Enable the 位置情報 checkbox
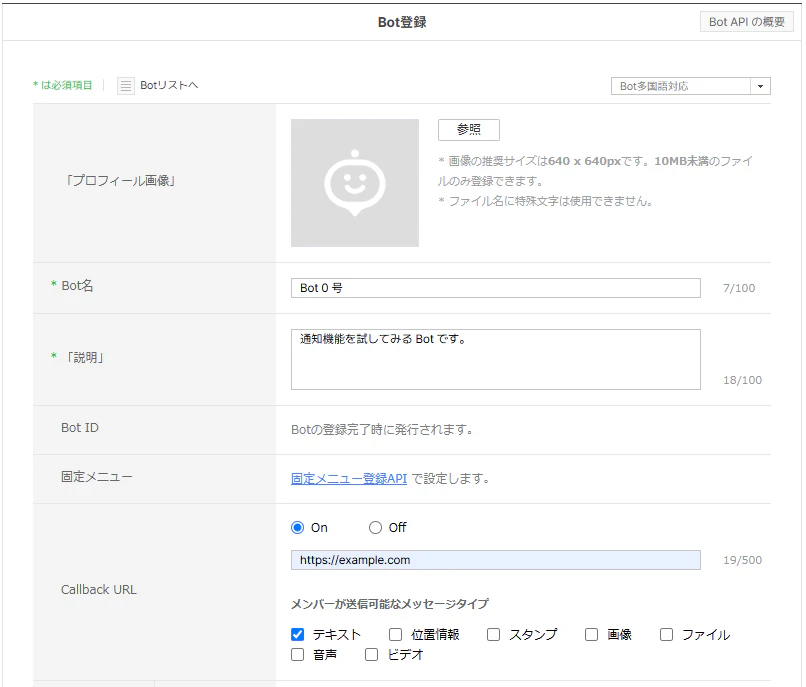The height and width of the screenshot is (687, 806). 395,635
